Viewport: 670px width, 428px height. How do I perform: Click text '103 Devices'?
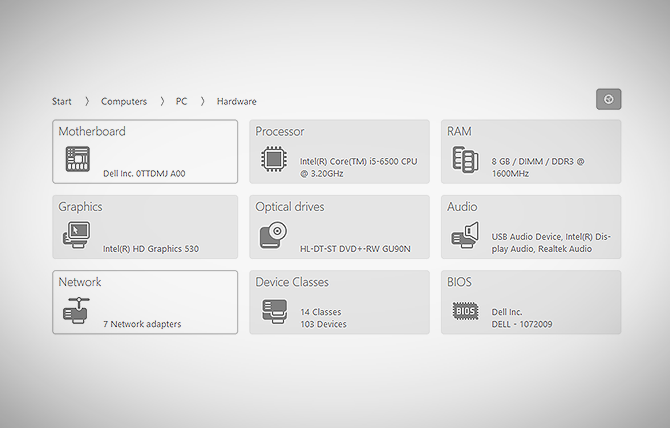point(323,324)
